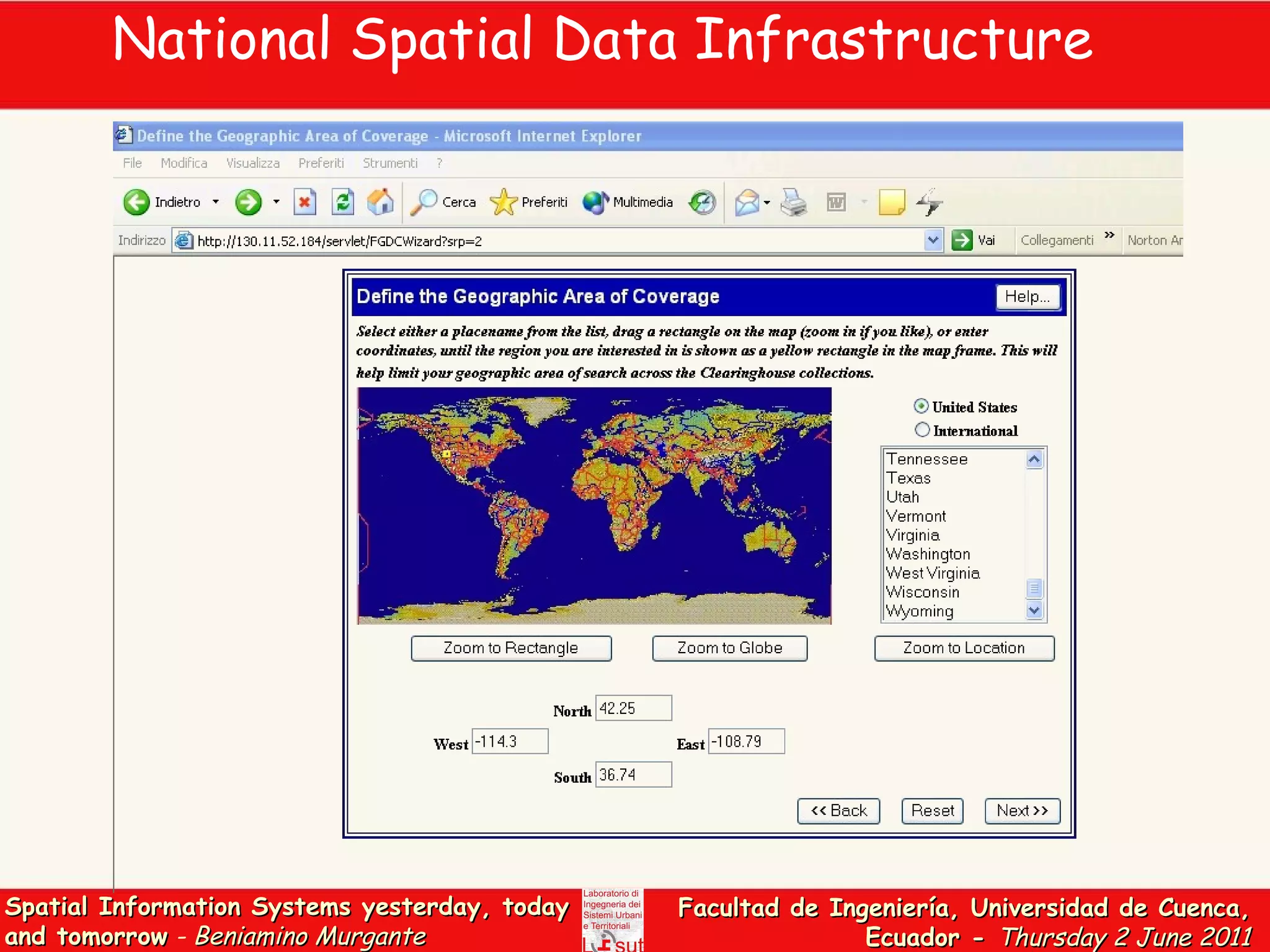Image resolution: width=1270 pixels, height=952 pixels.
Task: Click the Reset button
Action: coord(932,811)
